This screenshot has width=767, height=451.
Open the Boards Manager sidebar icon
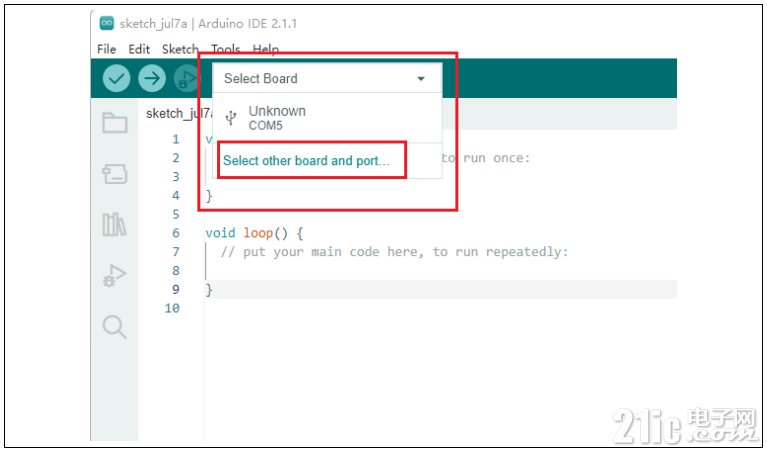tap(114, 174)
